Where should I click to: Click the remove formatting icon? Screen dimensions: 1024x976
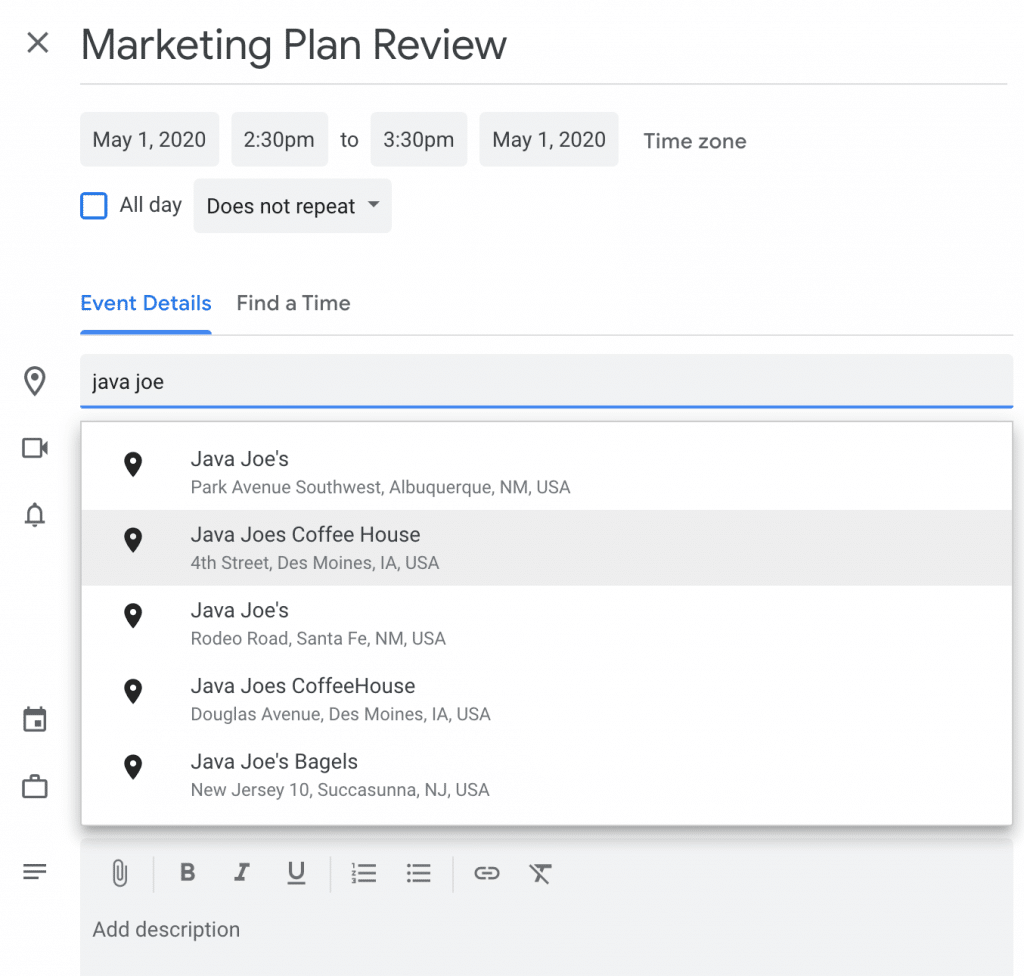coord(540,873)
